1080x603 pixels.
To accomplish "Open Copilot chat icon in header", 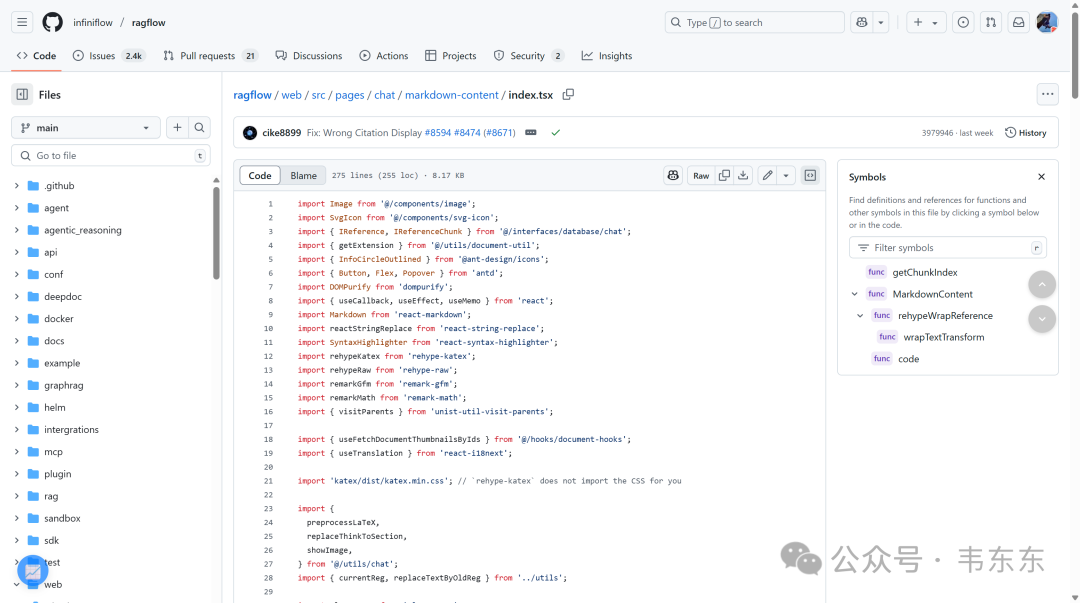I will click(862, 23).
